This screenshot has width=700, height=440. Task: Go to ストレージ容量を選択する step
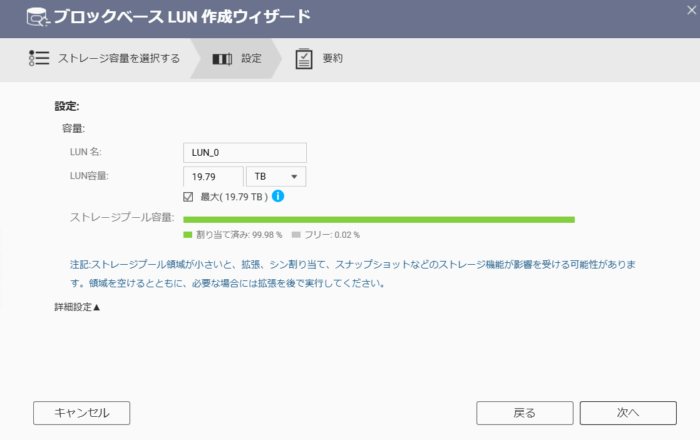pos(118,58)
